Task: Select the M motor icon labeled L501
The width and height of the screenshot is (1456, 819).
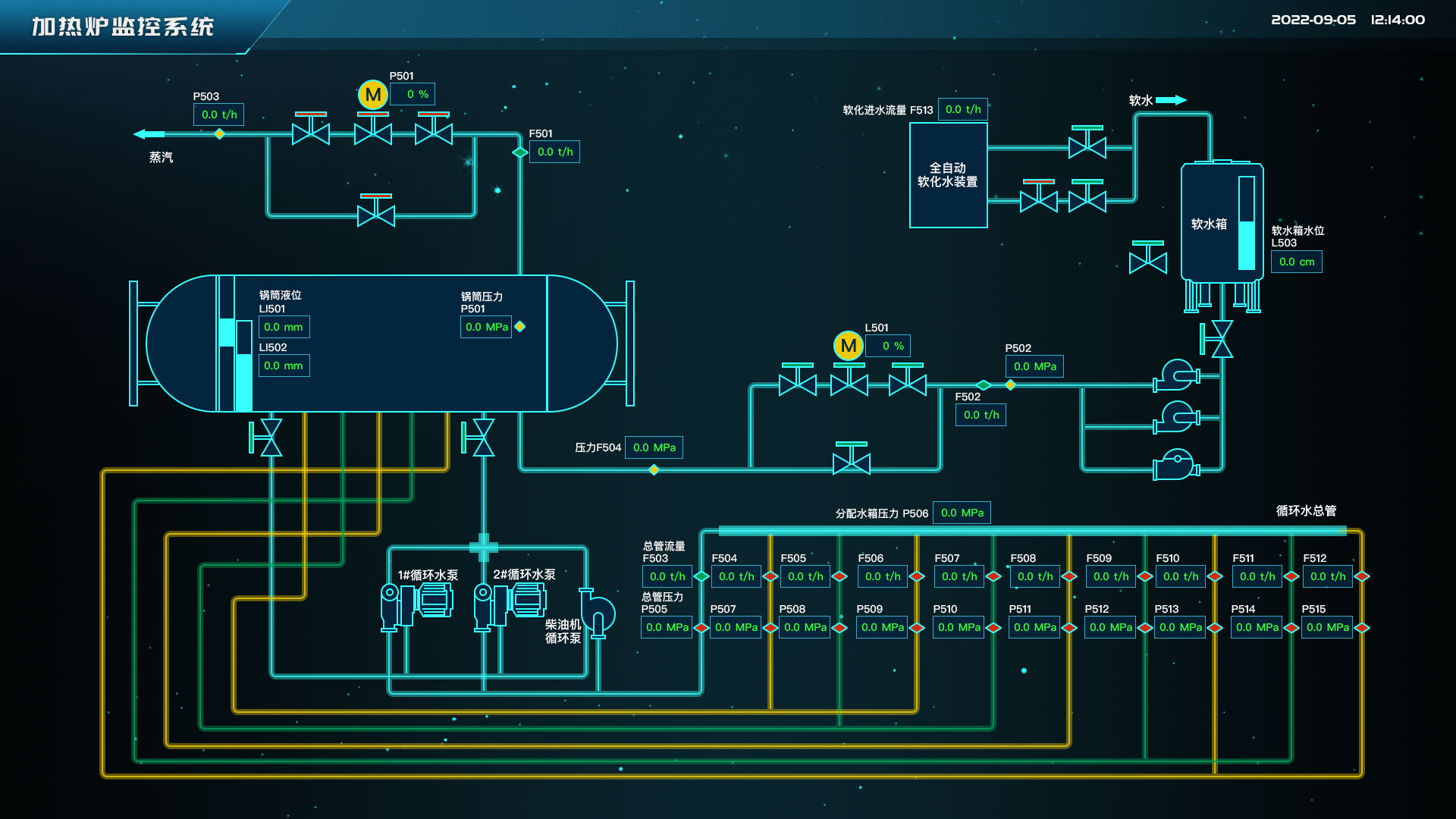Action: tap(849, 346)
